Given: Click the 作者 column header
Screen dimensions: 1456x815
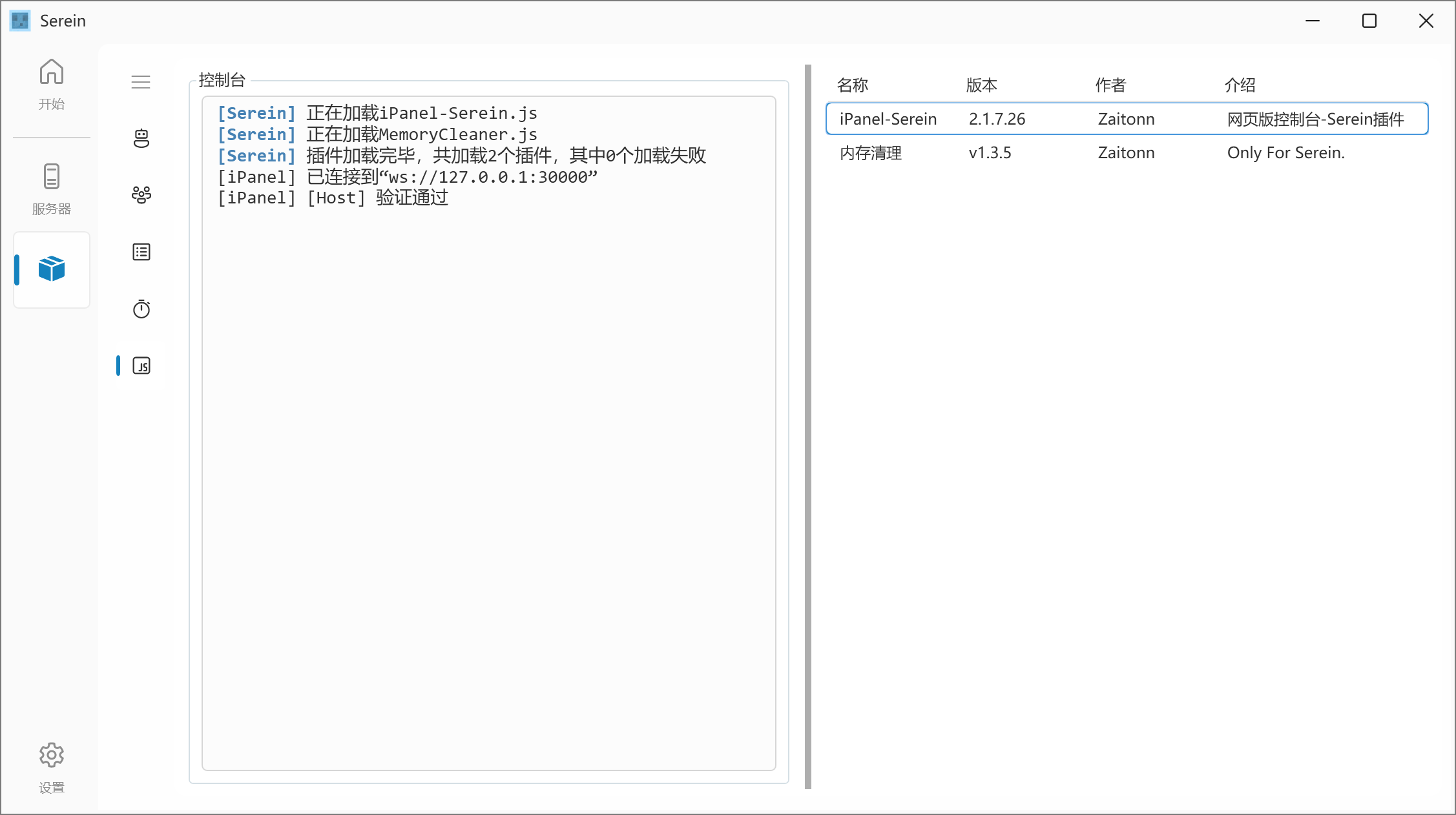Looking at the screenshot, I should pos(1111,85).
